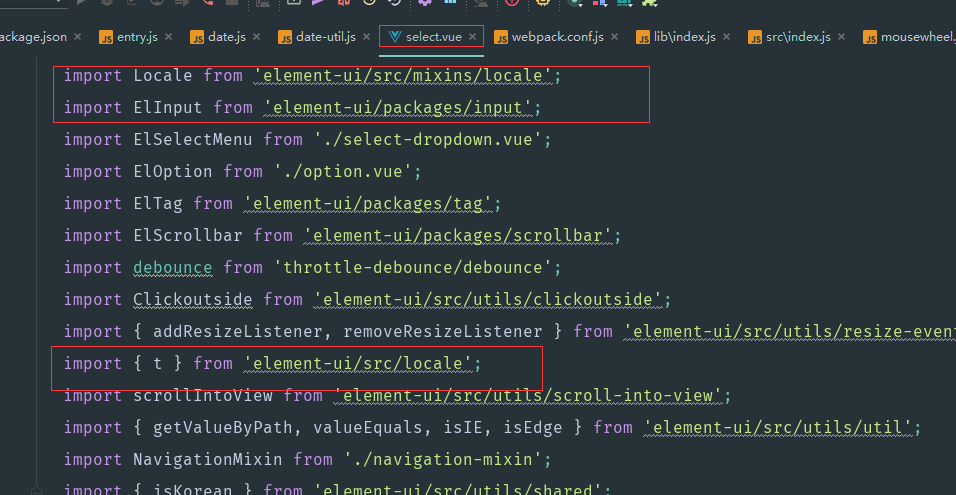
Task: Click the valueEquals identifier
Action: pos(368,427)
